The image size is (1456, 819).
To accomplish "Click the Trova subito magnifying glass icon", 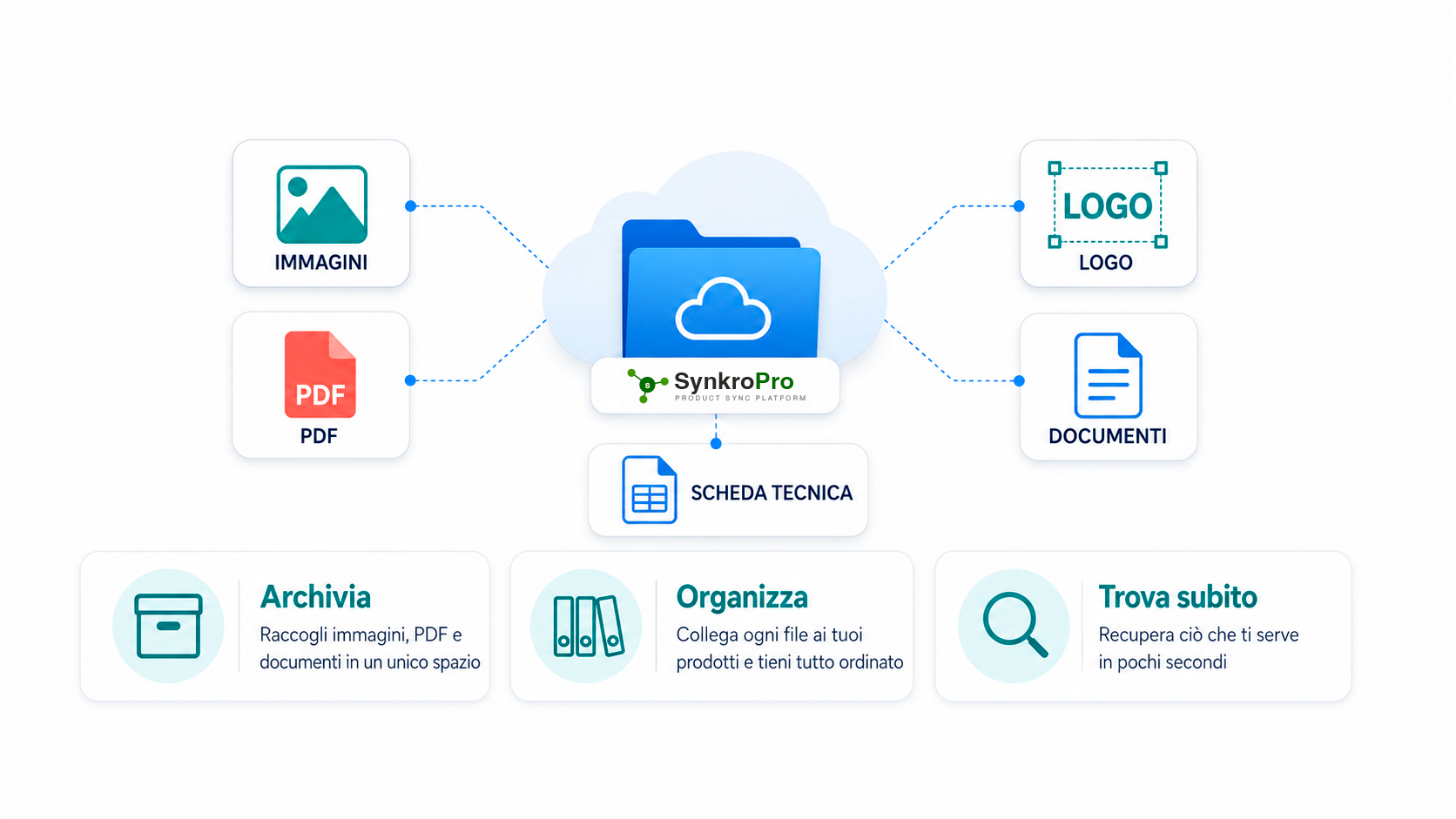I will click(x=1014, y=624).
